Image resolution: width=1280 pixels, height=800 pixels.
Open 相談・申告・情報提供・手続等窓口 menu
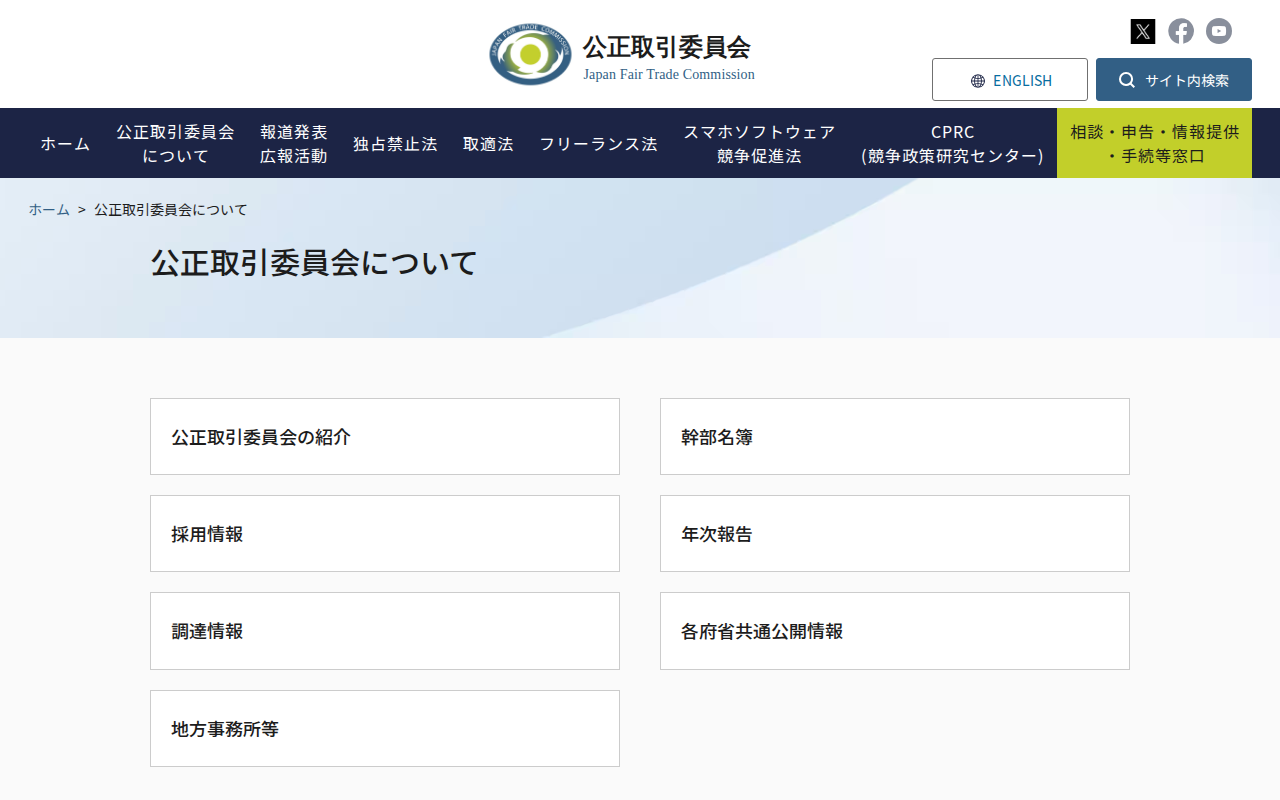coord(1154,144)
